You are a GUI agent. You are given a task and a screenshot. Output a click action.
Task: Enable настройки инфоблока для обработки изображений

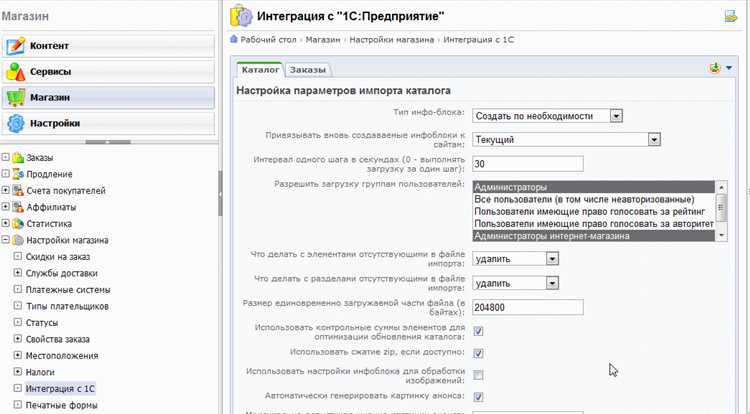pos(478,375)
